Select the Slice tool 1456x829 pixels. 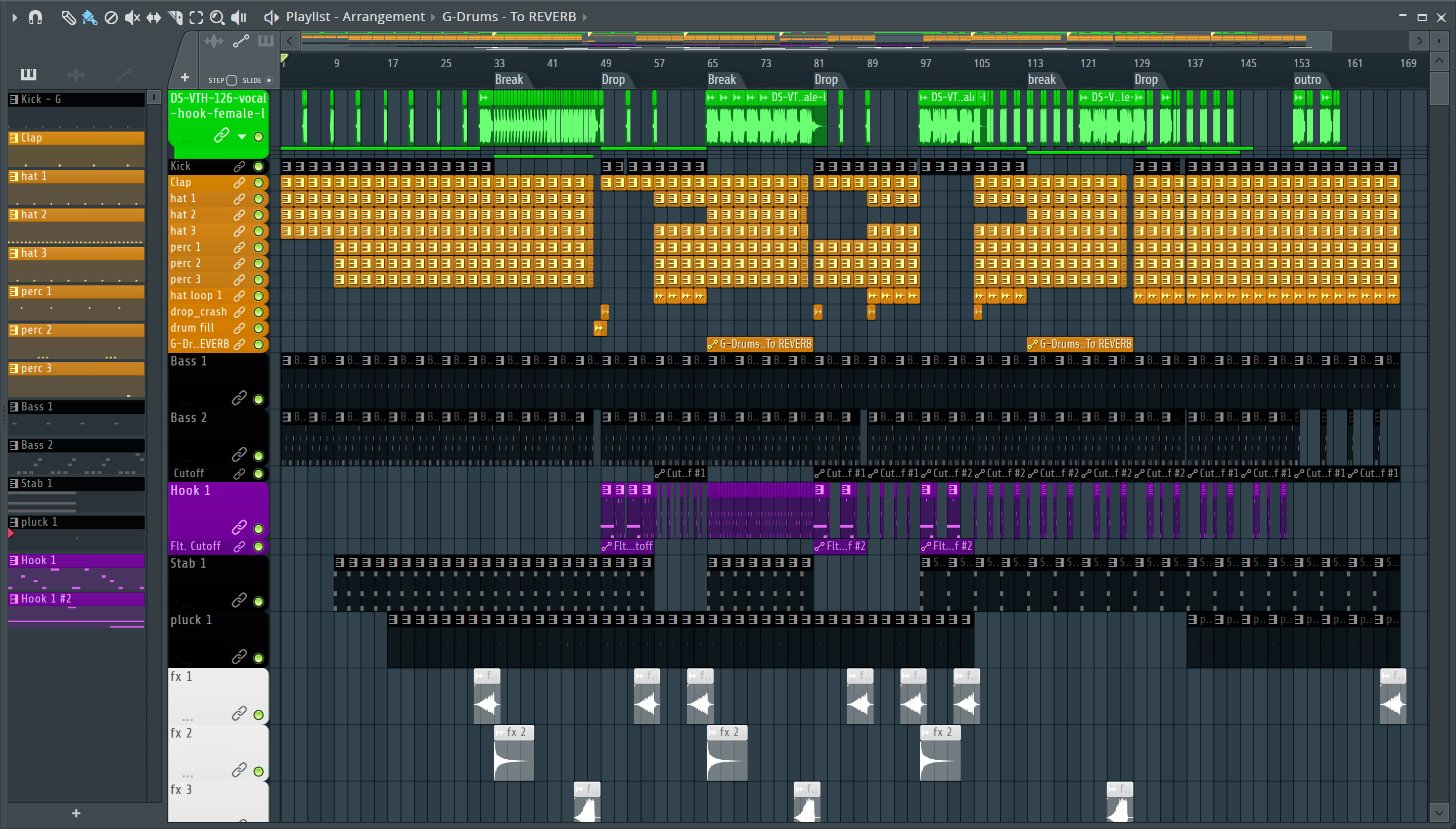pyautogui.click(x=175, y=17)
